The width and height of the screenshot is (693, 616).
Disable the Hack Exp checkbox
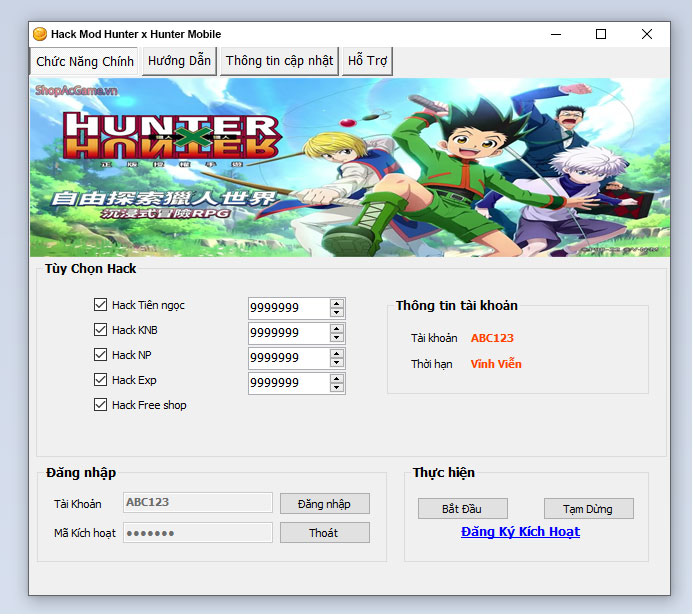point(100,380)
